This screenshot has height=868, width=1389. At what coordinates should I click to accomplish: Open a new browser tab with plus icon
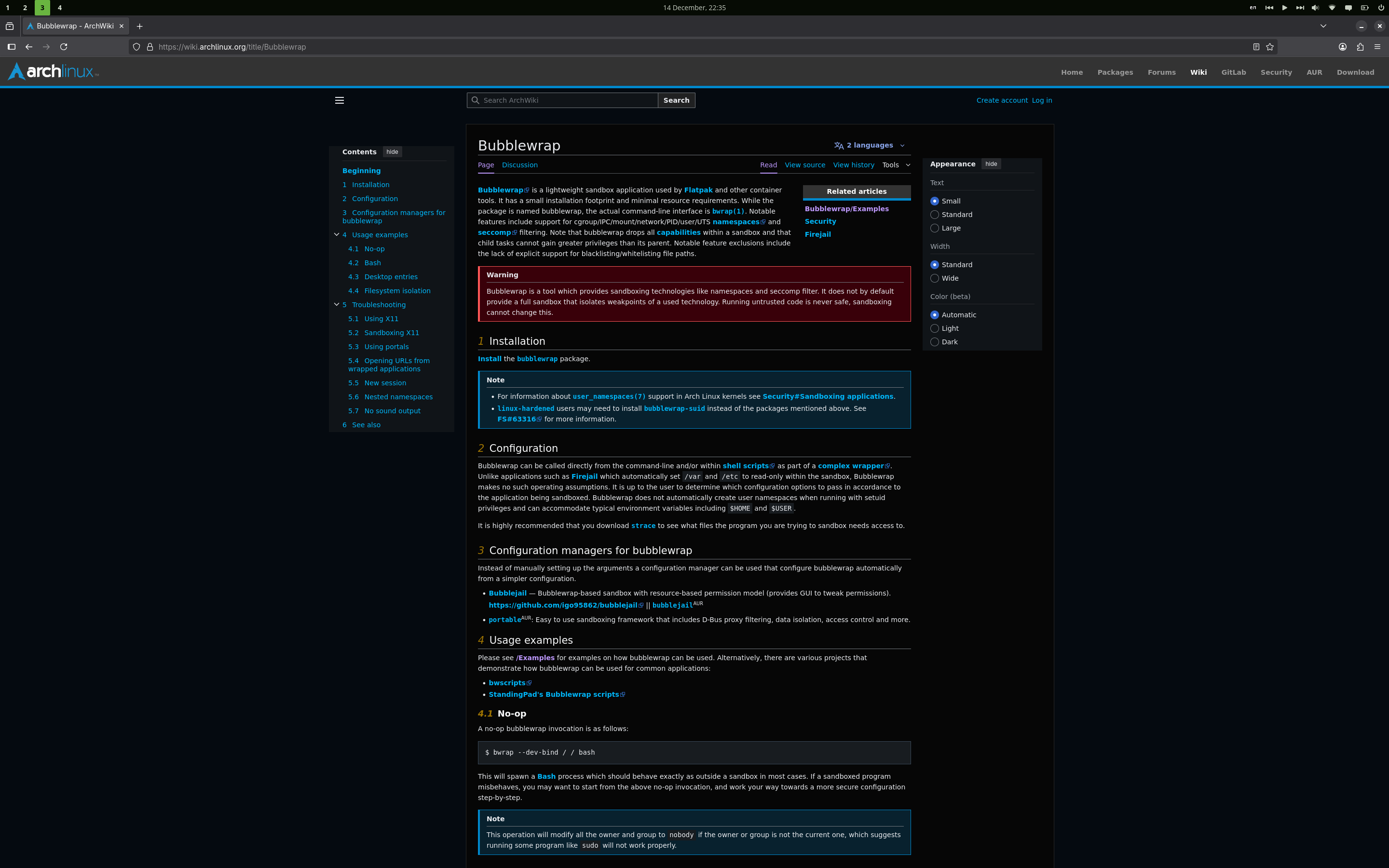(x=139, y=27)
